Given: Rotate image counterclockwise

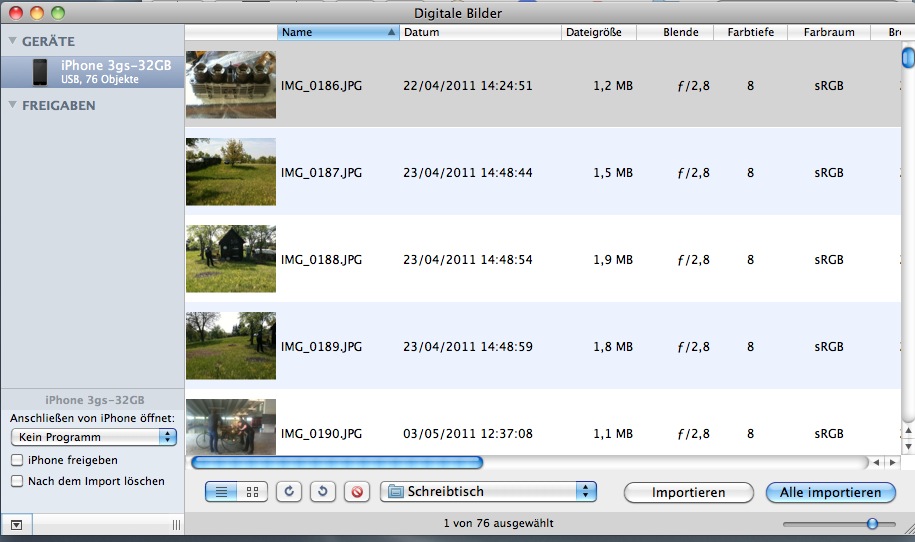Looking at the screenshot, I should [x=289, y=492].
